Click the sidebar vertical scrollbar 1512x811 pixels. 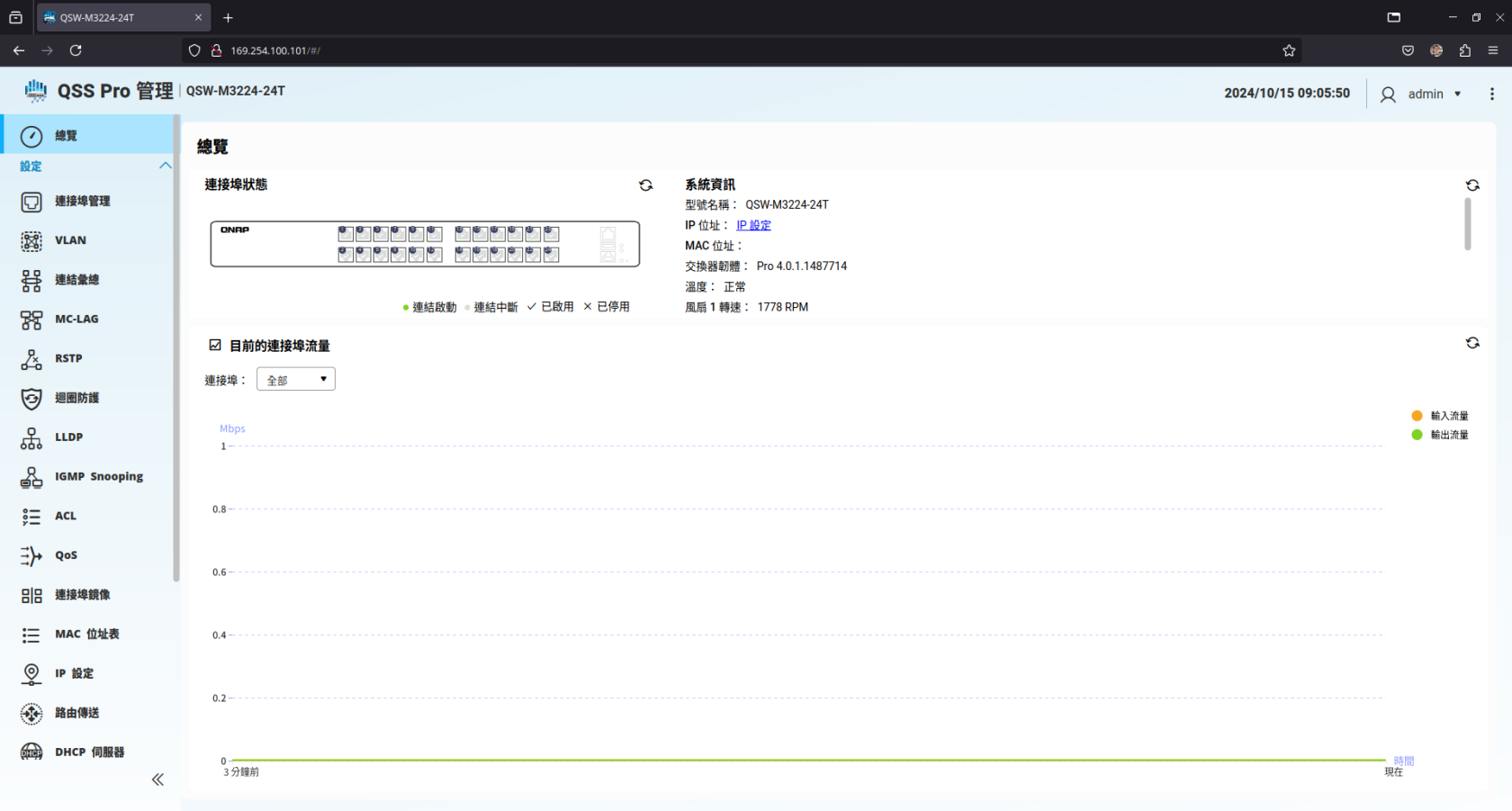pos(176,348)
